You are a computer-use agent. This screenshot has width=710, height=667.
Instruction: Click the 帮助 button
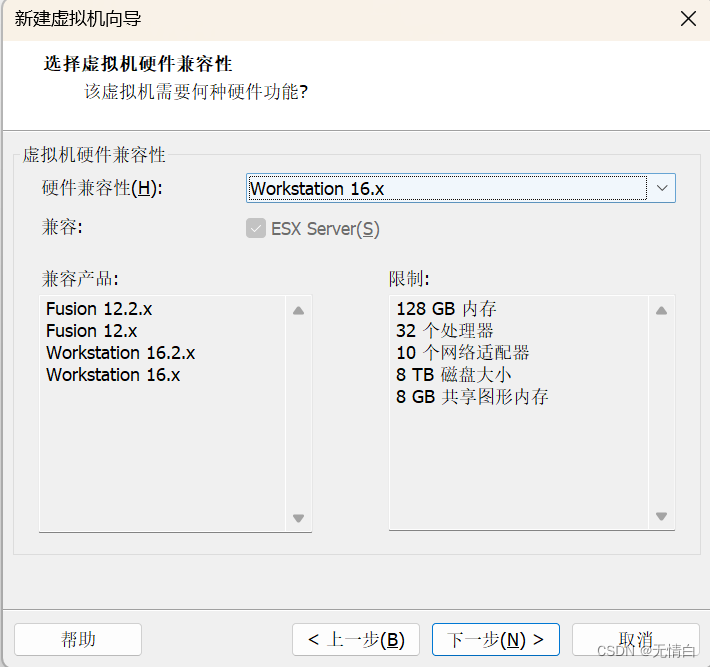tap(78, 639)
